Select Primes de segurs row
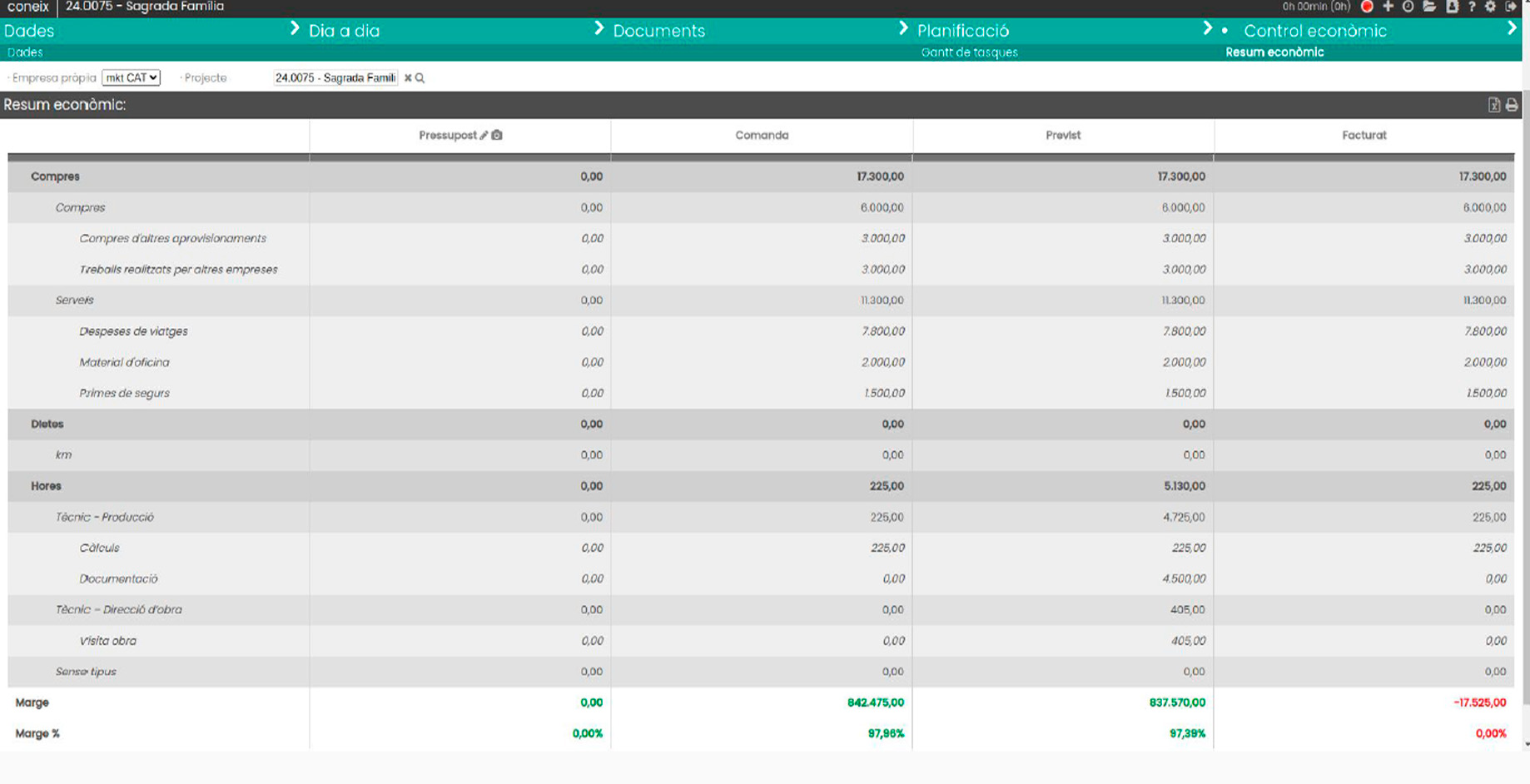 point(124,393)
